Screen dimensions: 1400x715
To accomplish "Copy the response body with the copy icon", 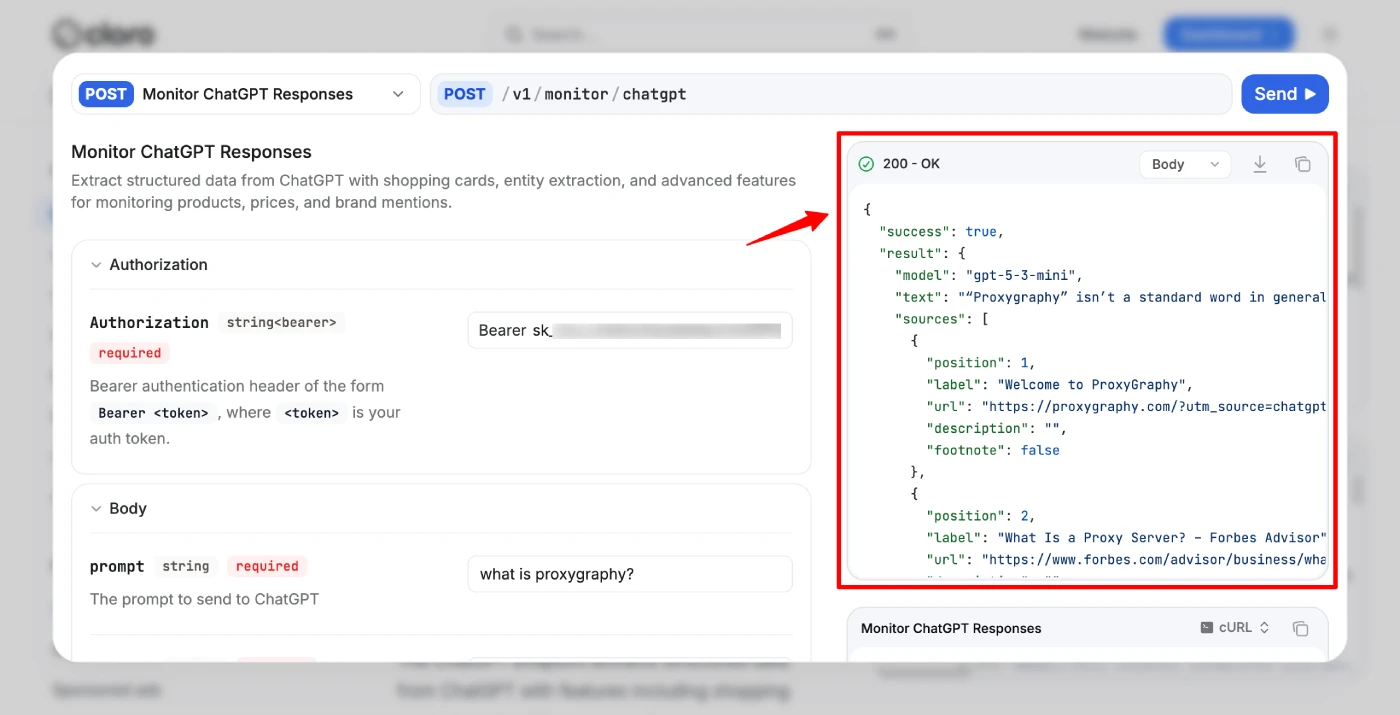I will pos(1302,164).
